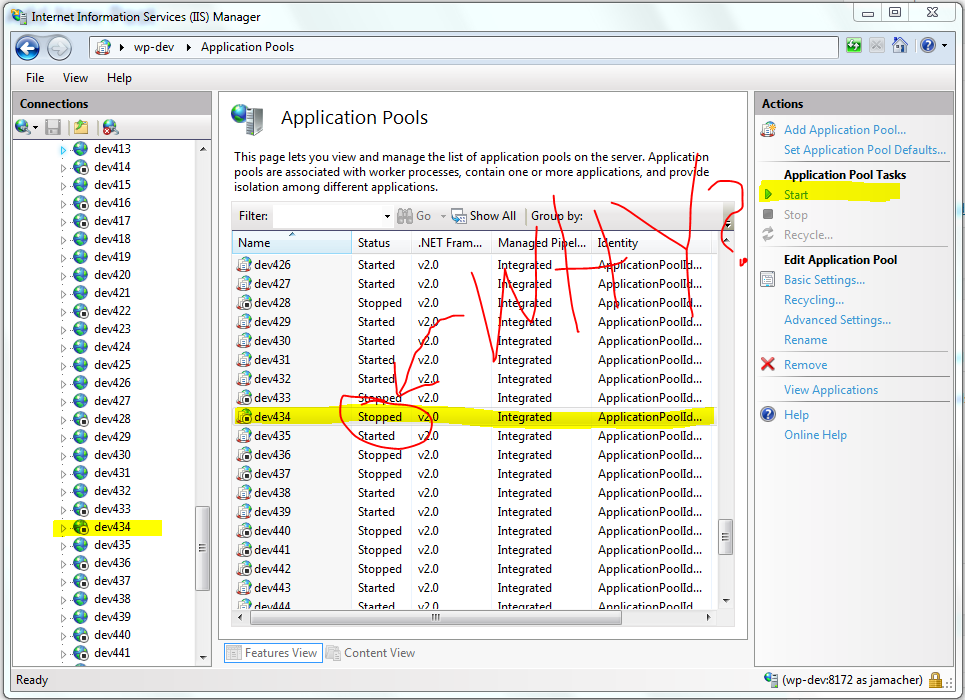Sort the list by Status column header
The width and height of the screenshot is (965, 700).
click(x=374, y=243)
